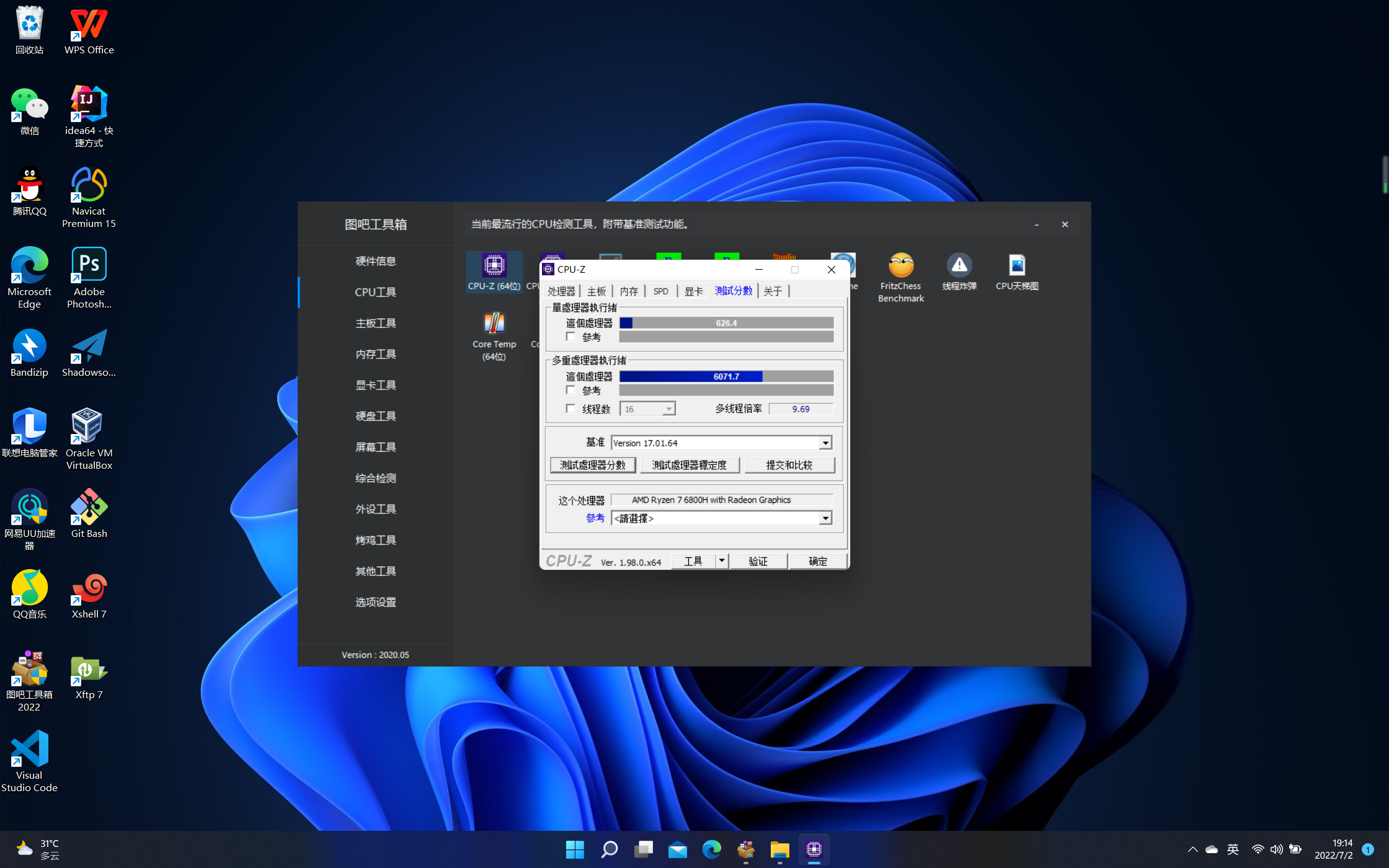Select 内存工具 in toolbox sidebar

point(376,354)
